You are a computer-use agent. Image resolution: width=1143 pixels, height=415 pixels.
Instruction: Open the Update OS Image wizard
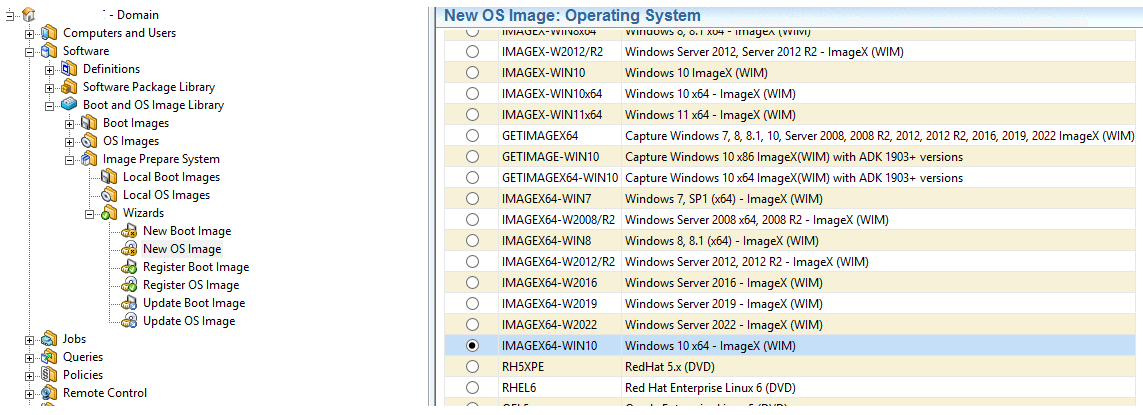pos(188,321)
